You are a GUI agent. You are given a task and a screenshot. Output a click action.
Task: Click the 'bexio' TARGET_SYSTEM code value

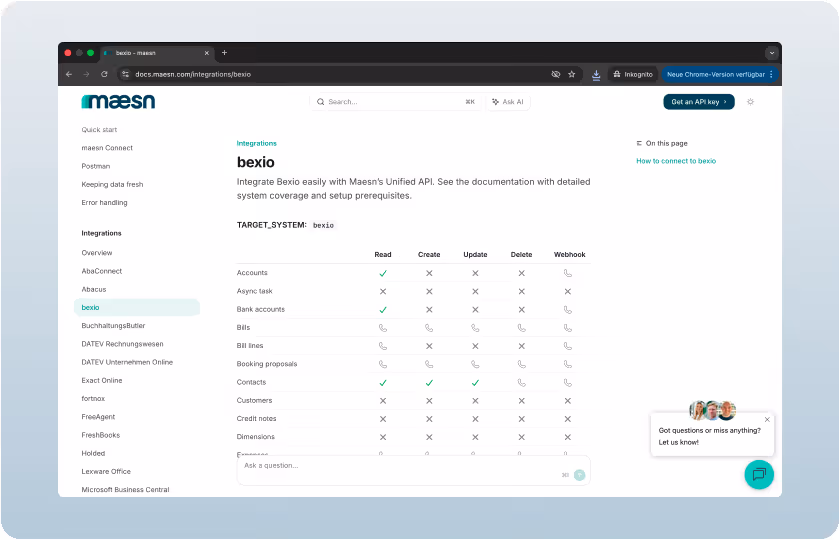(x=324, y=226)
